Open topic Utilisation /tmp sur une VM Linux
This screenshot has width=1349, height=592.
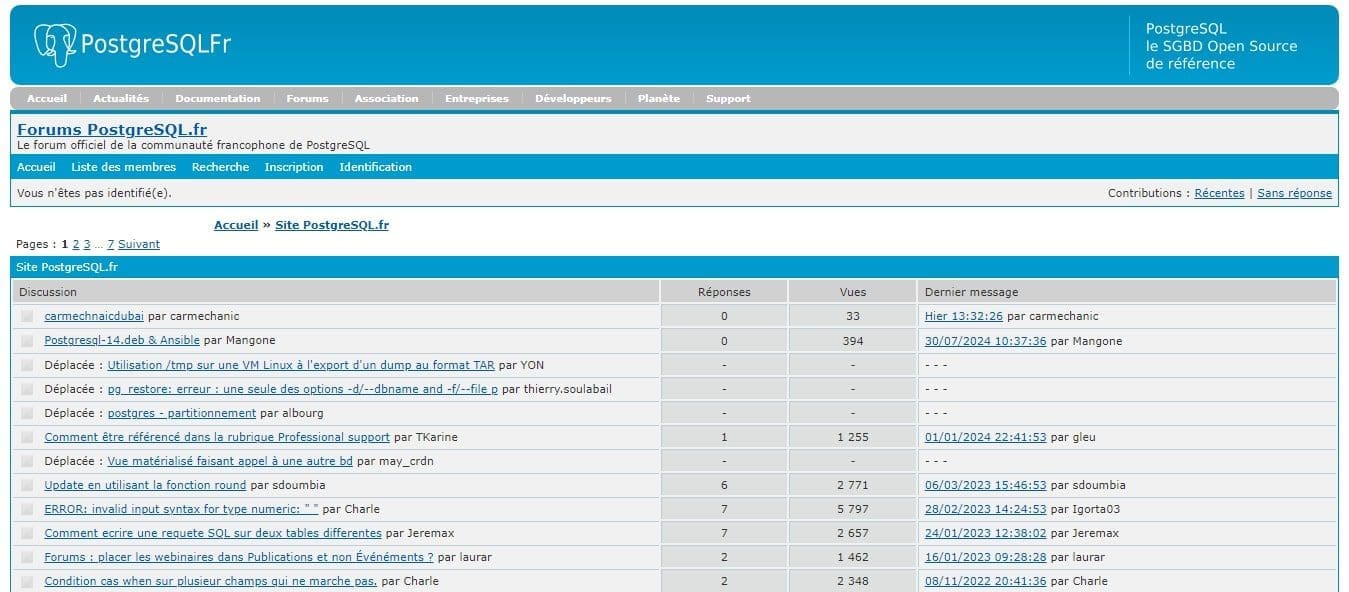tap(301, 365)
